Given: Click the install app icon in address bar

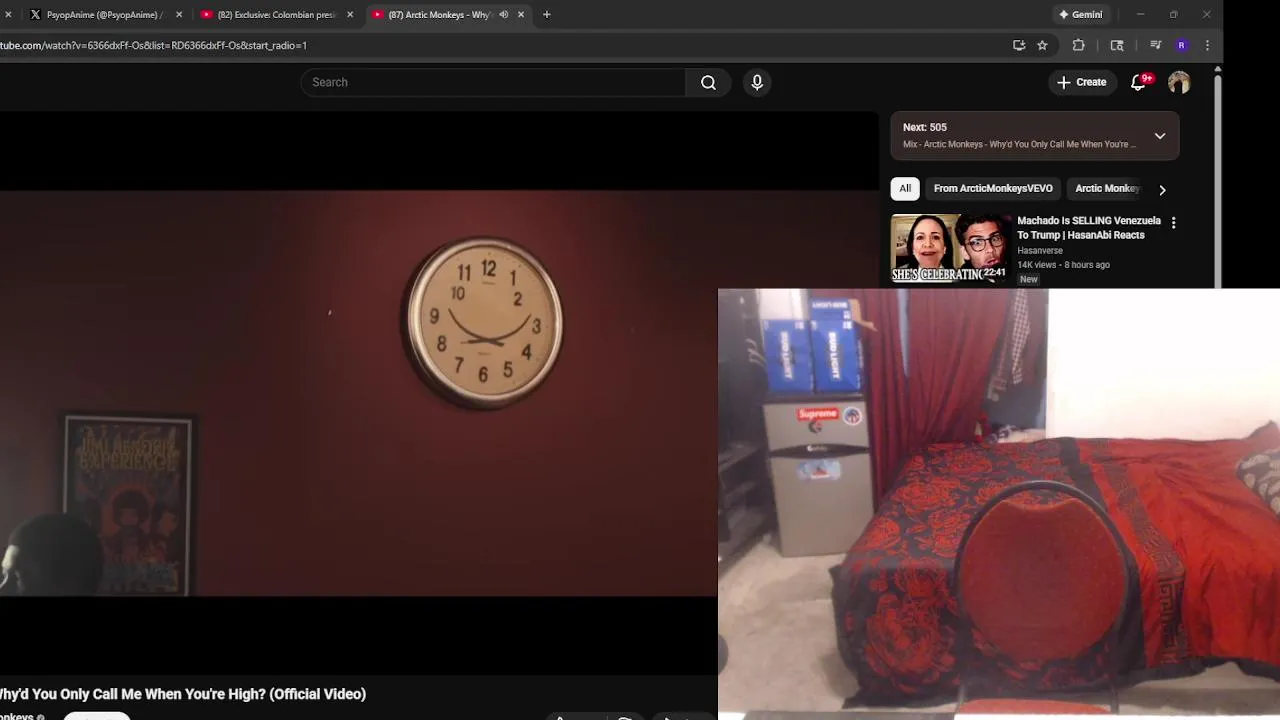Looking at the screenshot, I should tap(1019, 45).
